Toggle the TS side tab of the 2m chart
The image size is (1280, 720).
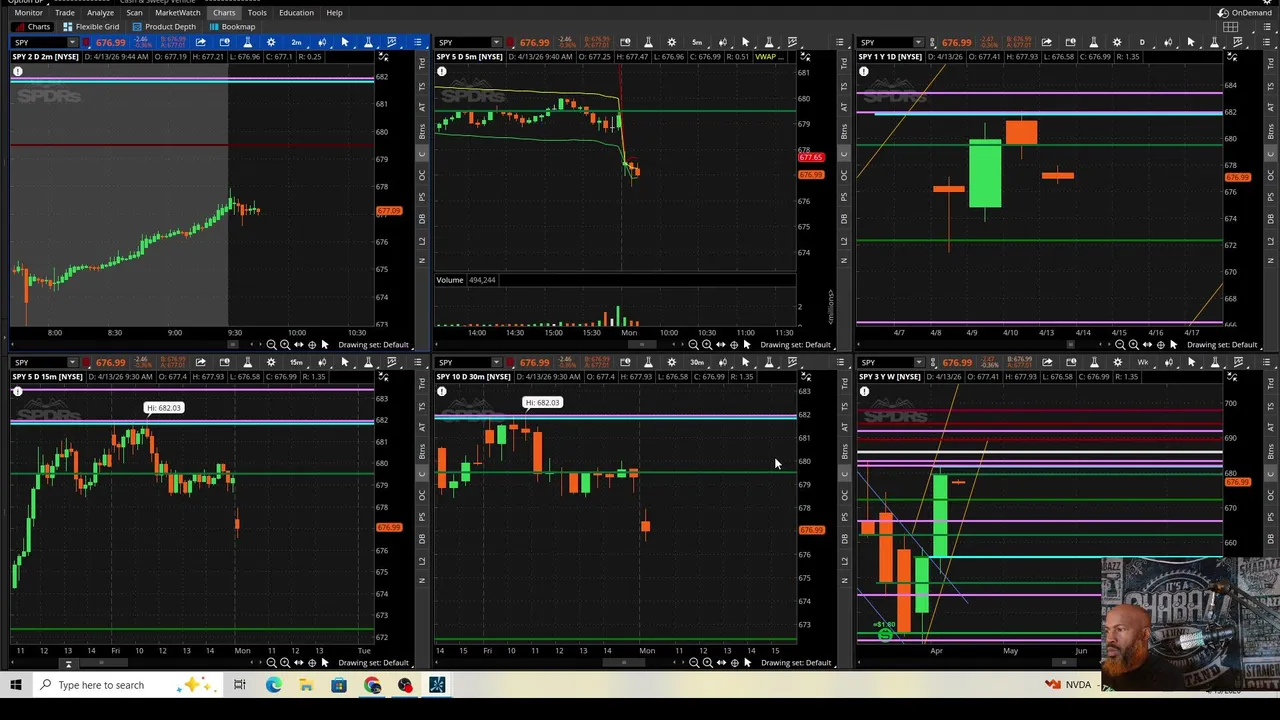click(422, 85)
